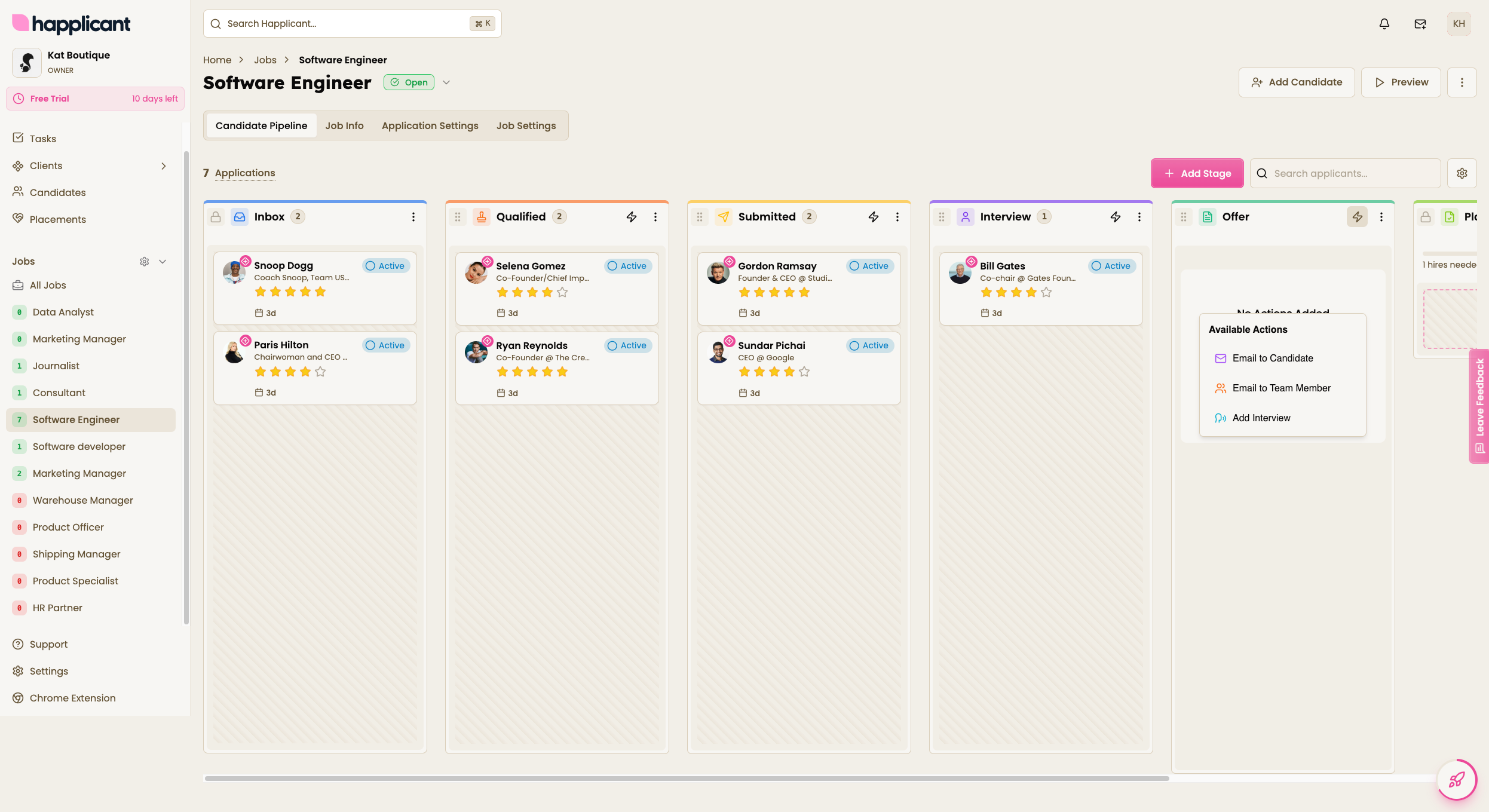Click the notification bell icon

[1384, 23]
